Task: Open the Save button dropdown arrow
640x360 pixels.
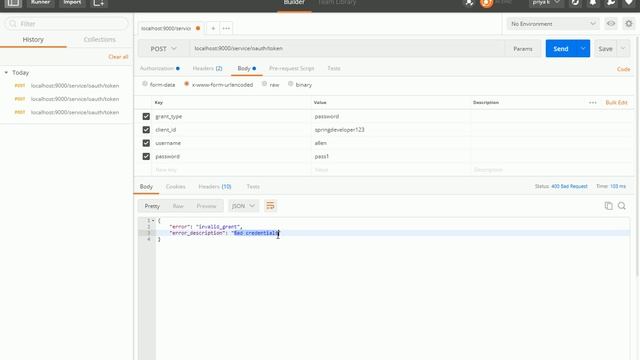Action: pyautogui.click(x=623, y=49)
